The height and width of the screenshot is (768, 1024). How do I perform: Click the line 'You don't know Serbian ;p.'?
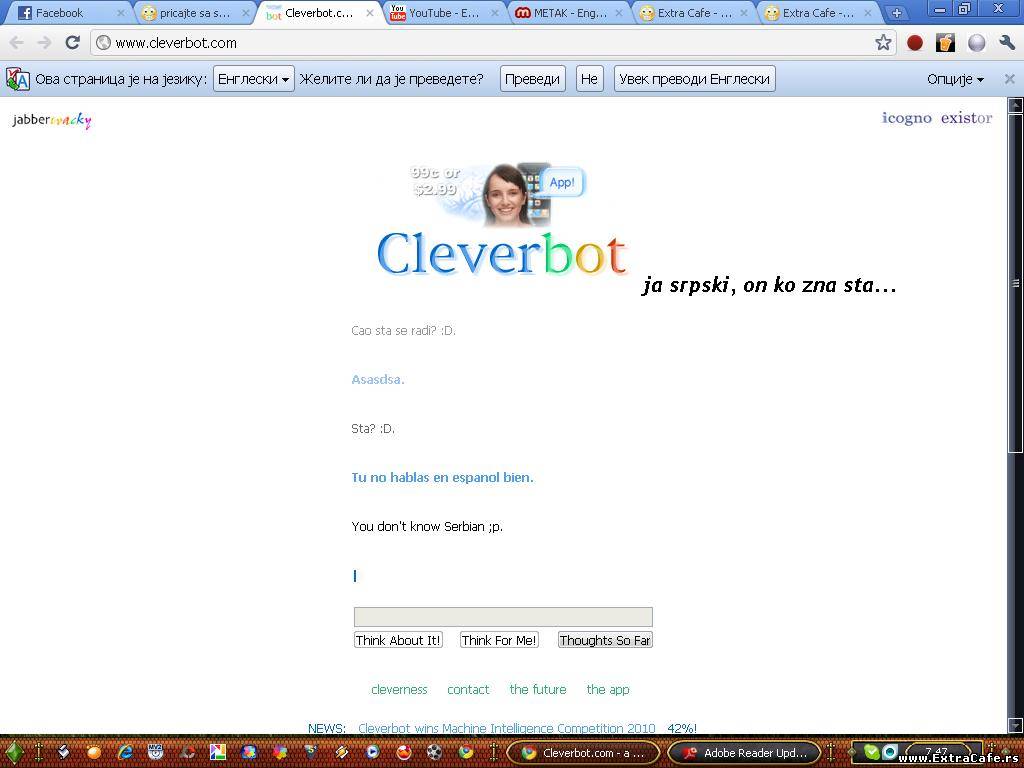click(427, 526)
